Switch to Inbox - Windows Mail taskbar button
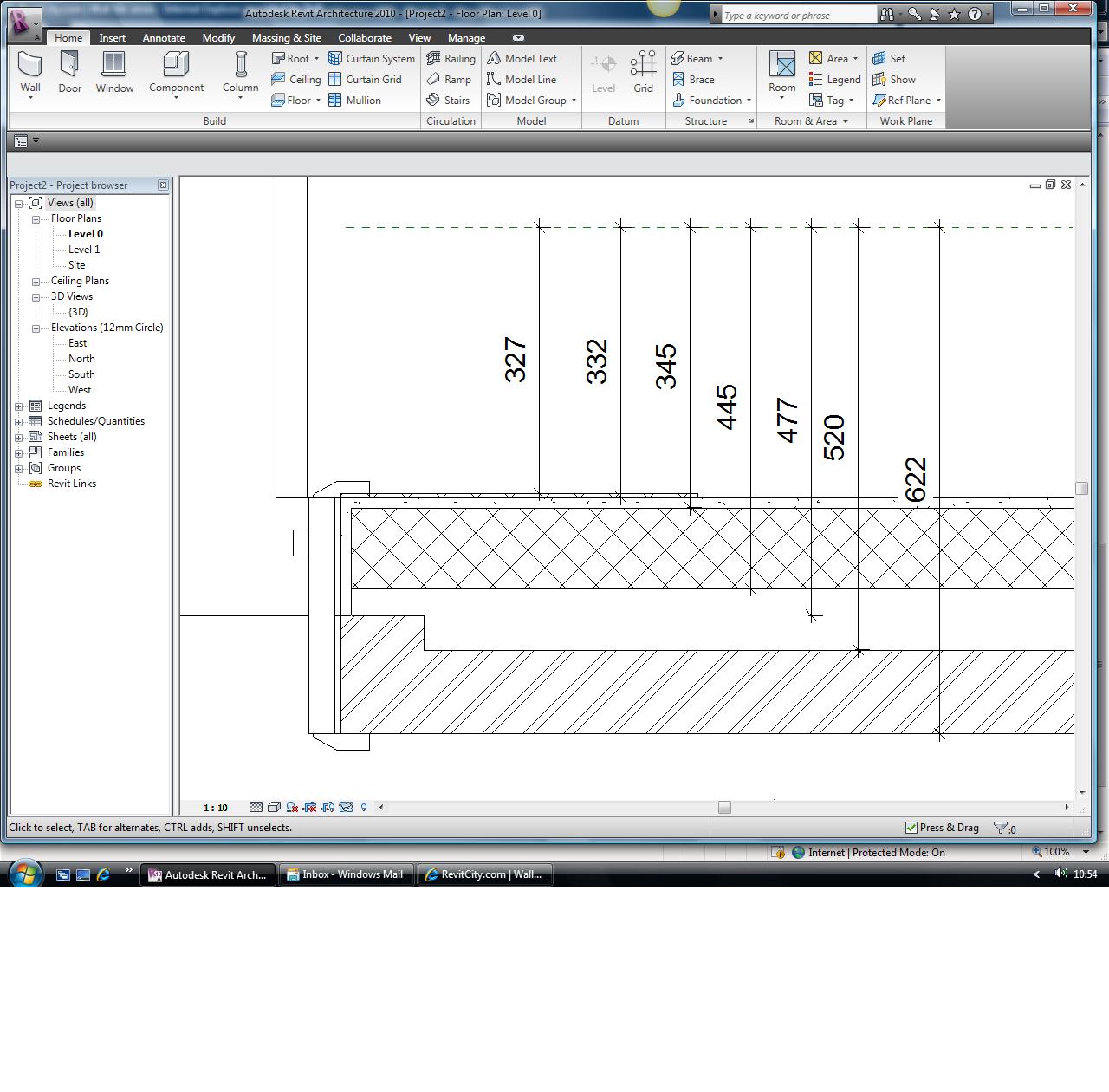This screenshot has width=1109, height=1092. [346, 874]
